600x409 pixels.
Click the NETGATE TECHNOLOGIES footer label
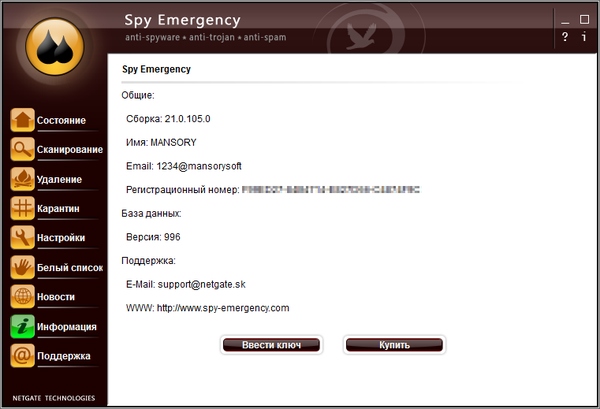coord(54,397)
